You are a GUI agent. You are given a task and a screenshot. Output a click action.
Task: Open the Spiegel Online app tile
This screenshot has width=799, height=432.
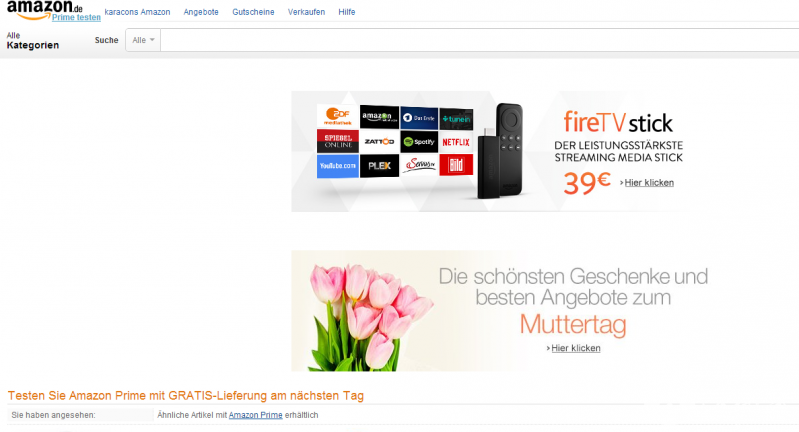coord(337,141)
